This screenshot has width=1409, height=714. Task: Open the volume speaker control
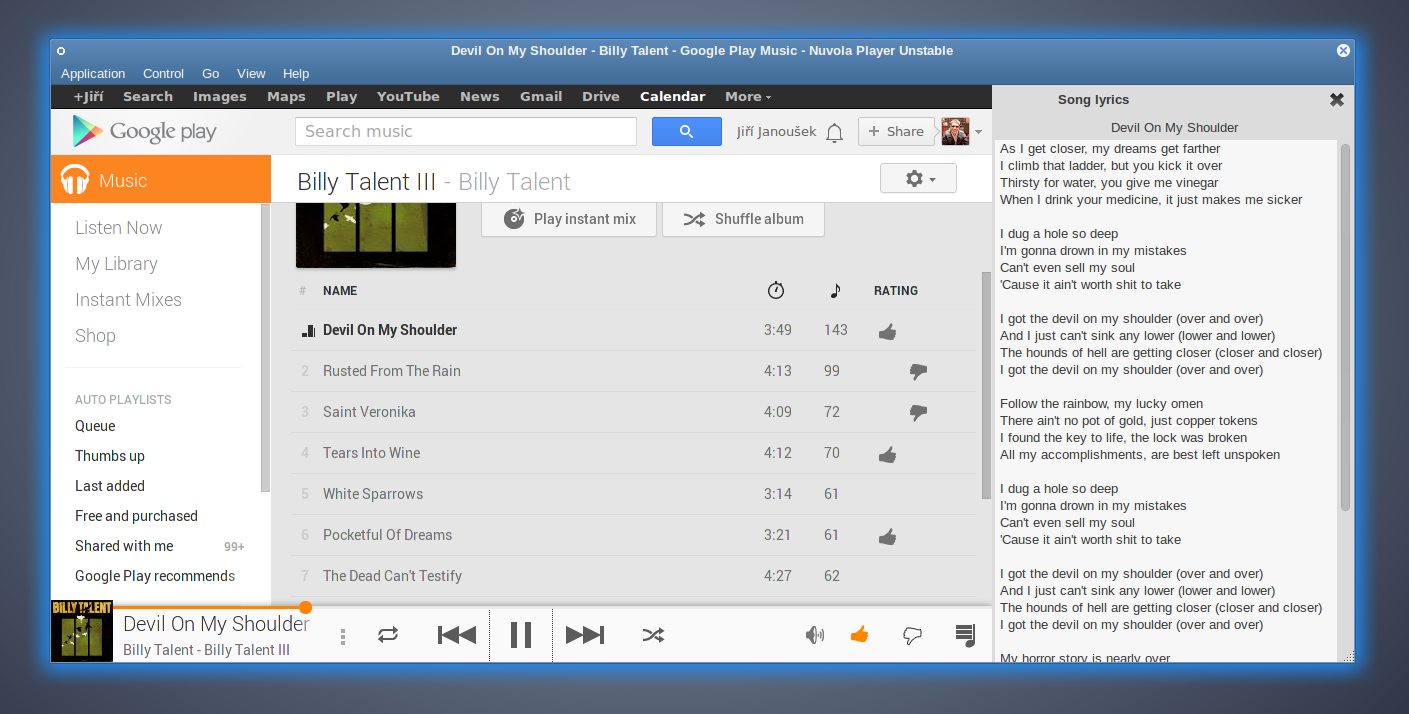pos(815,634)
